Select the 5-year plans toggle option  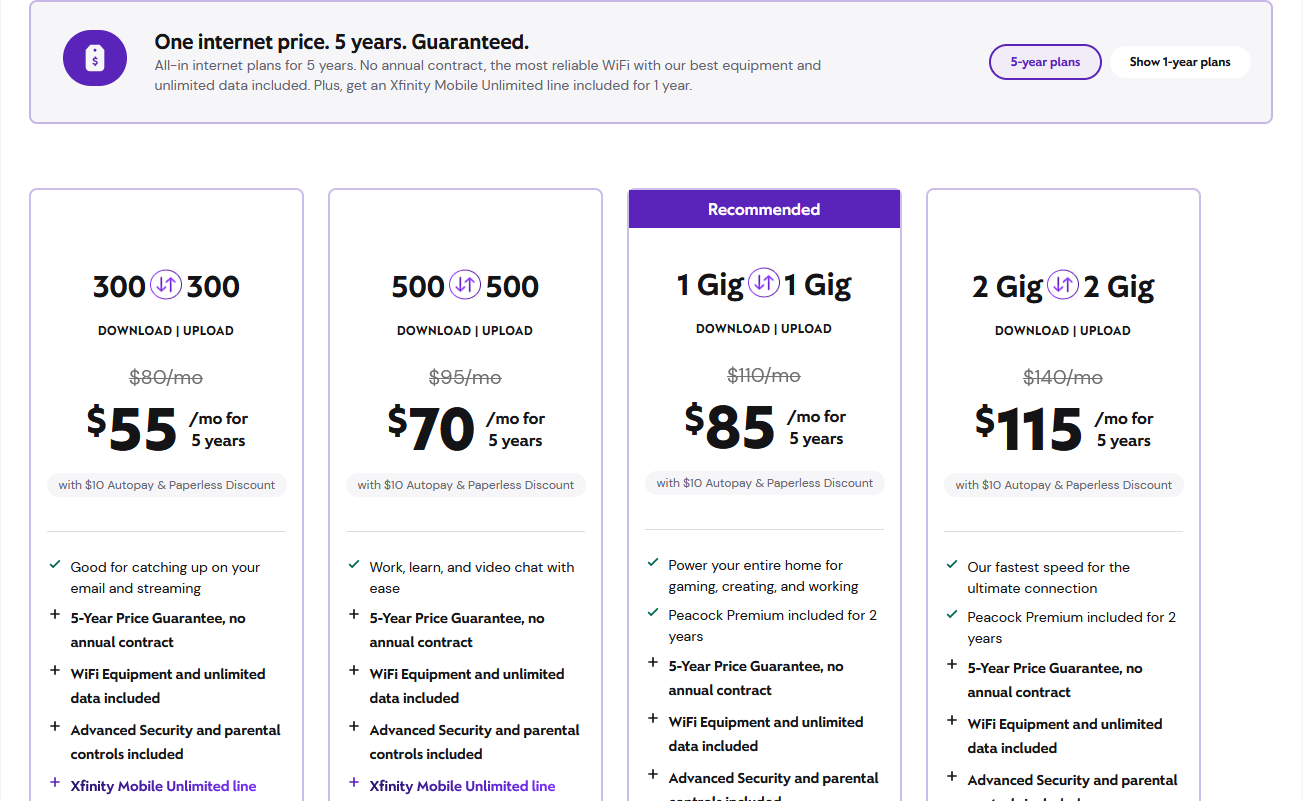(x=1045, y=62)
